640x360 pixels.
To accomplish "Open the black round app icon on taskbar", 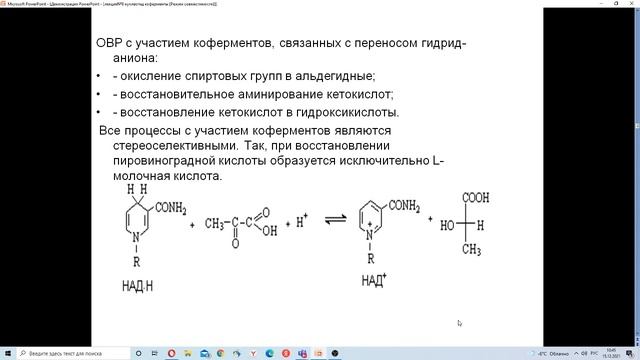I will pyautogui.click(x=335, y=353).
